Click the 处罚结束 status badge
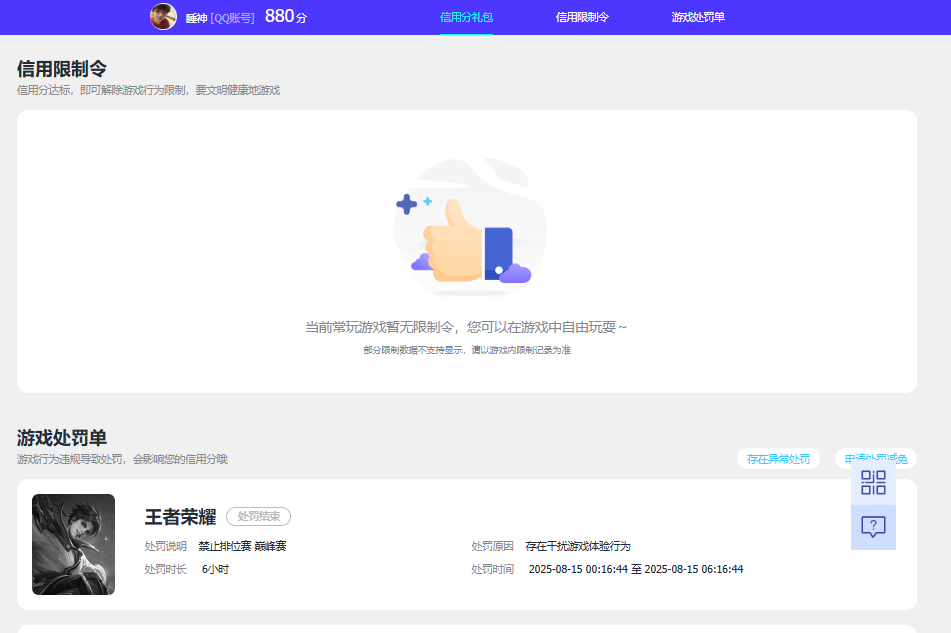951x633 pixels. pyautogui.click(x=258, y=517)
